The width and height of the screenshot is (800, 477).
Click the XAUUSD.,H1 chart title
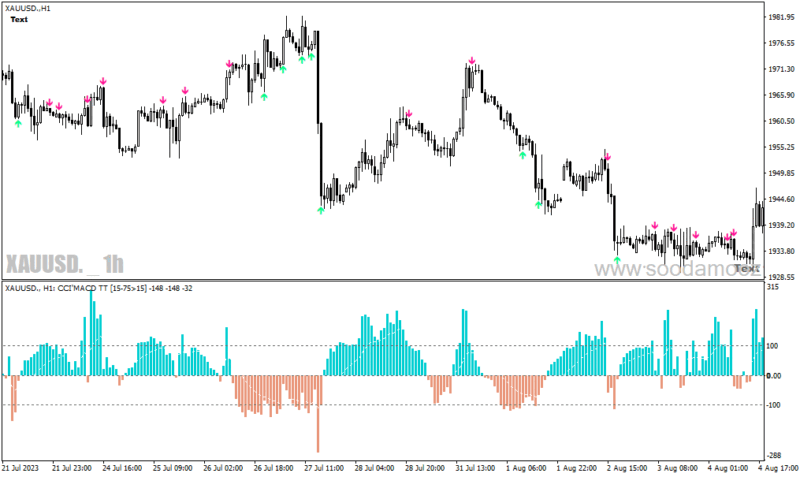tap(28, 9)
